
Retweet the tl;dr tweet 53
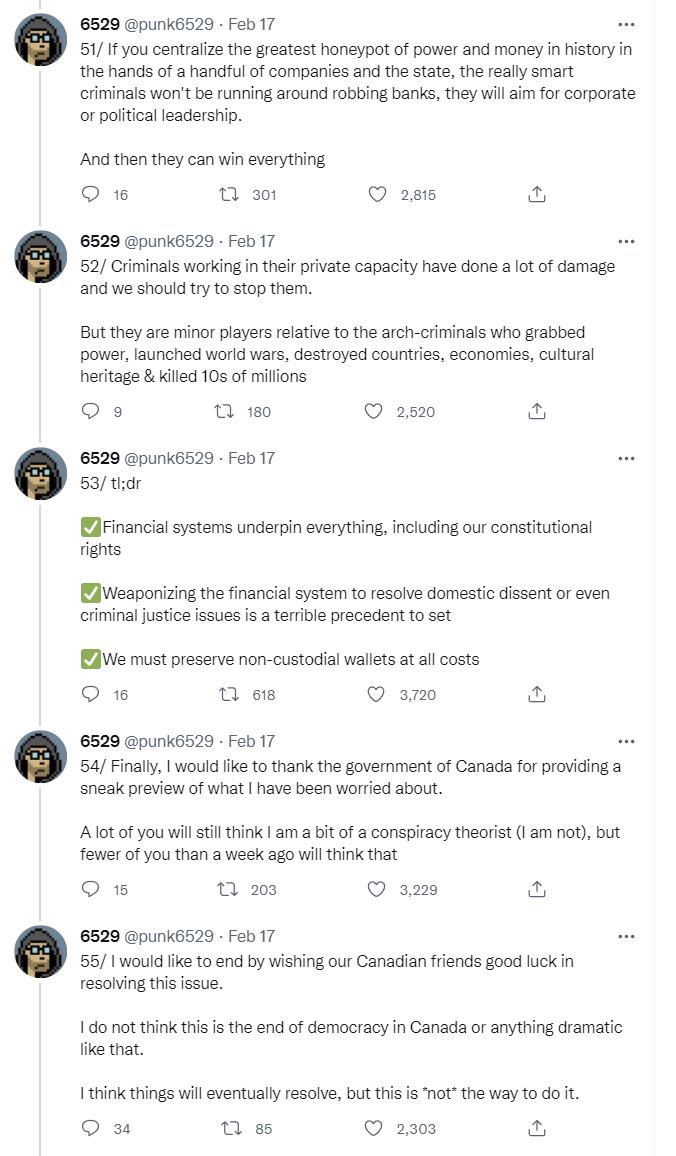(x=227, y=694)
